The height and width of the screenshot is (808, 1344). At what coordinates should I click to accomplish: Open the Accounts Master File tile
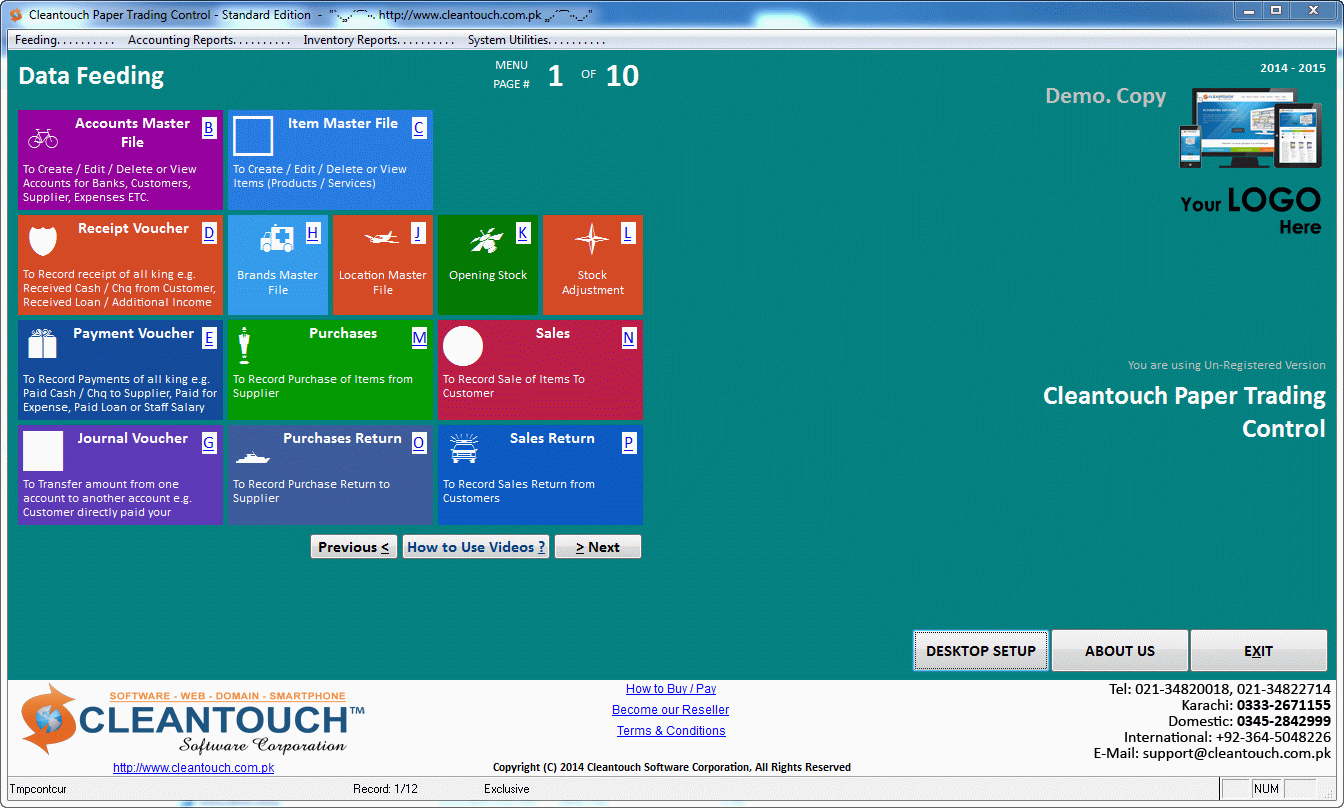pyautogui.click(x=121, y=160)
